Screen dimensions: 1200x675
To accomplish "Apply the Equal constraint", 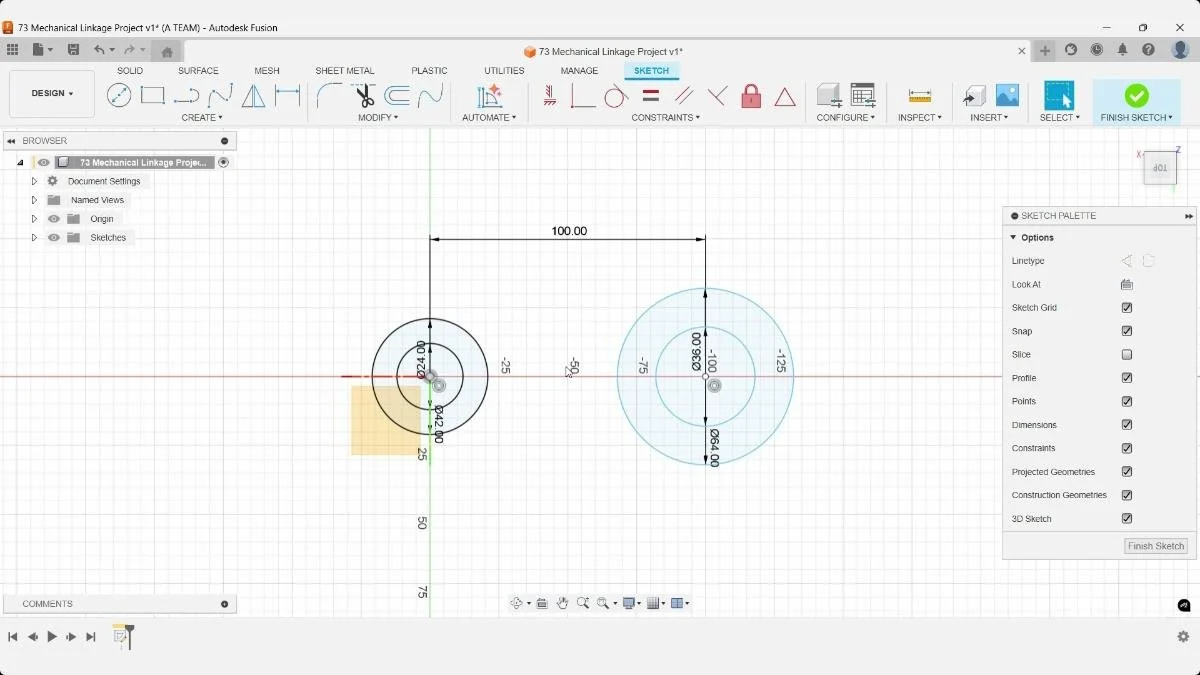I will (650, 95).
